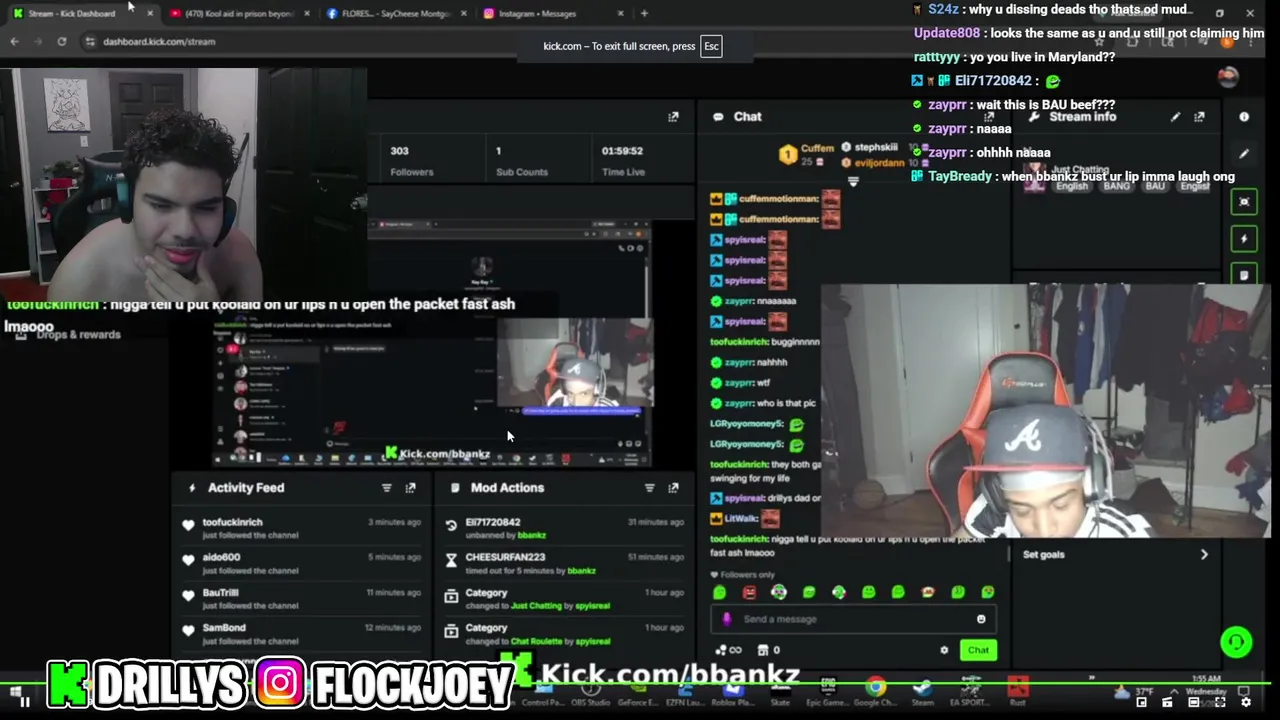The image size is (1280, 720).
Task: Pause the video playback
Action: 25,702
